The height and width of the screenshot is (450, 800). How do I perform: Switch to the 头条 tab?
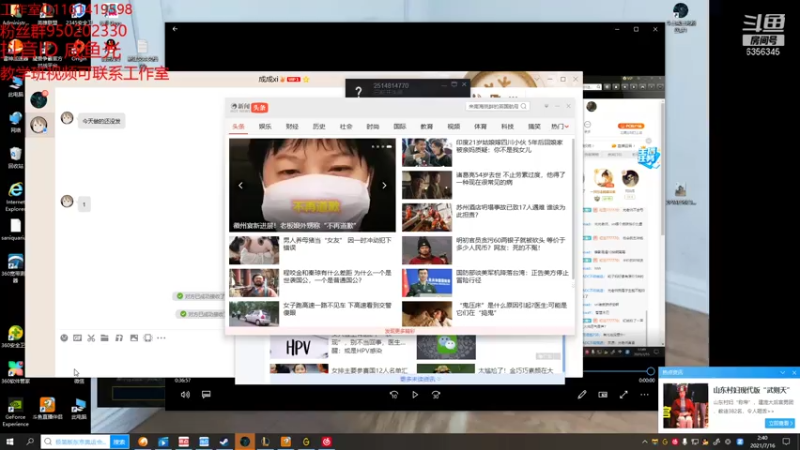pos(238,127)
